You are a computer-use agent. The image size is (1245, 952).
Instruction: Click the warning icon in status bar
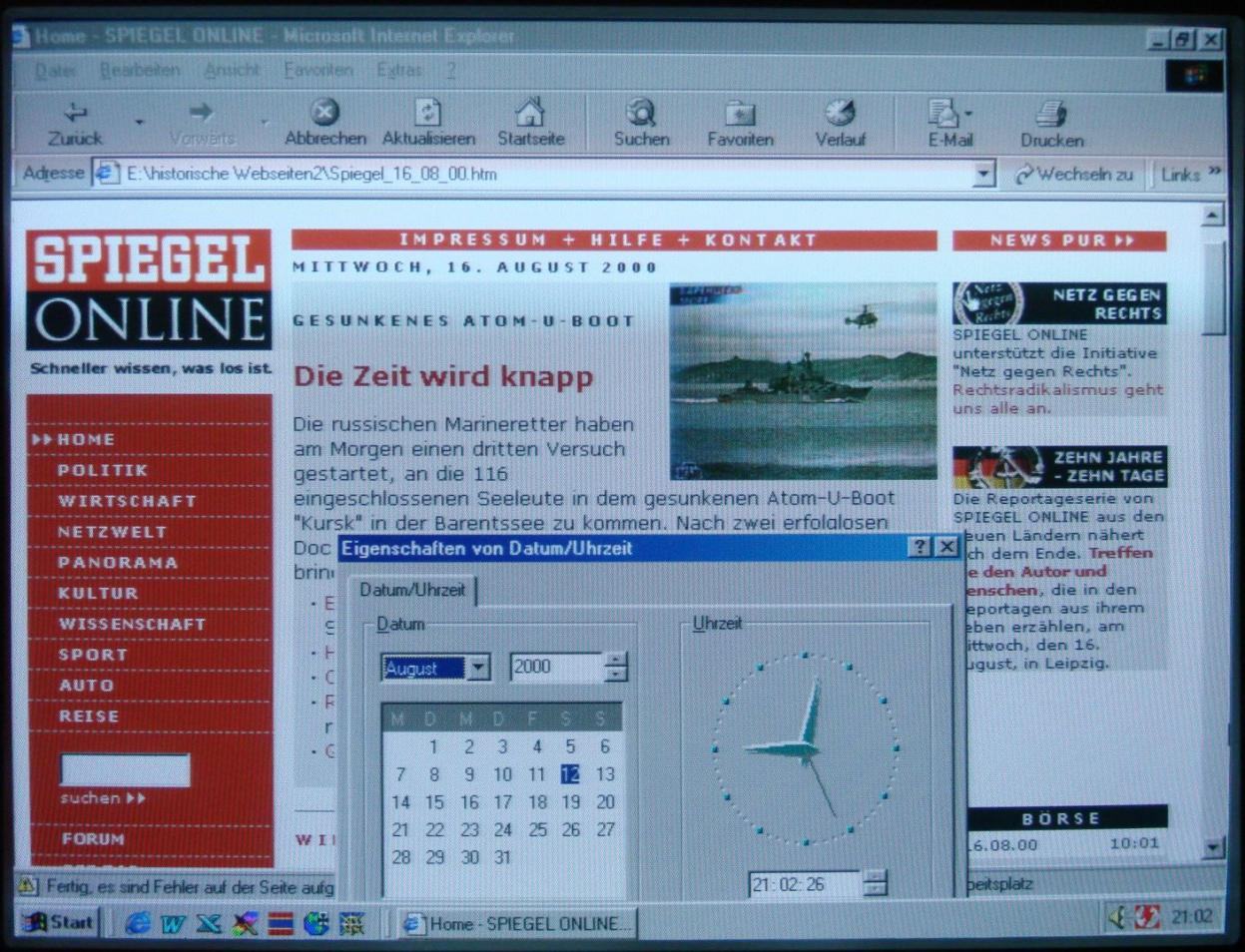coord(28,885)
